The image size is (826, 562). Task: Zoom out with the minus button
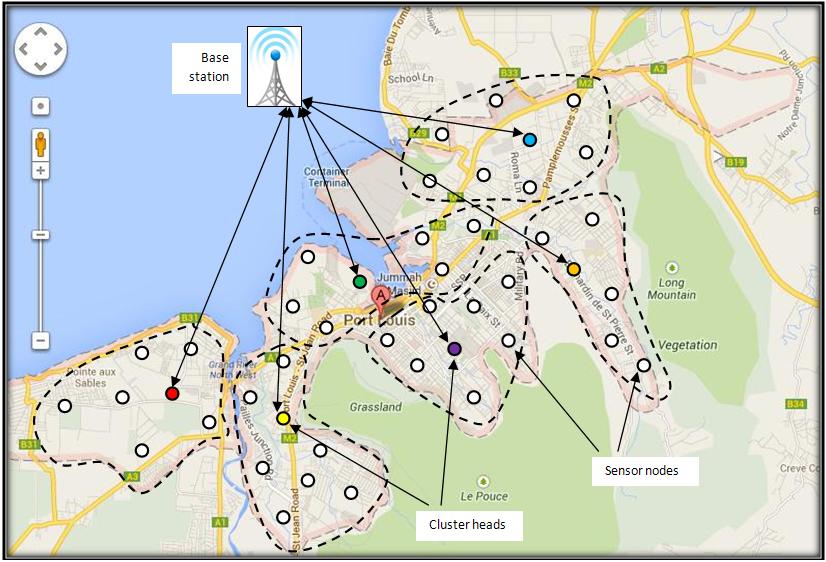pos(40,341)
